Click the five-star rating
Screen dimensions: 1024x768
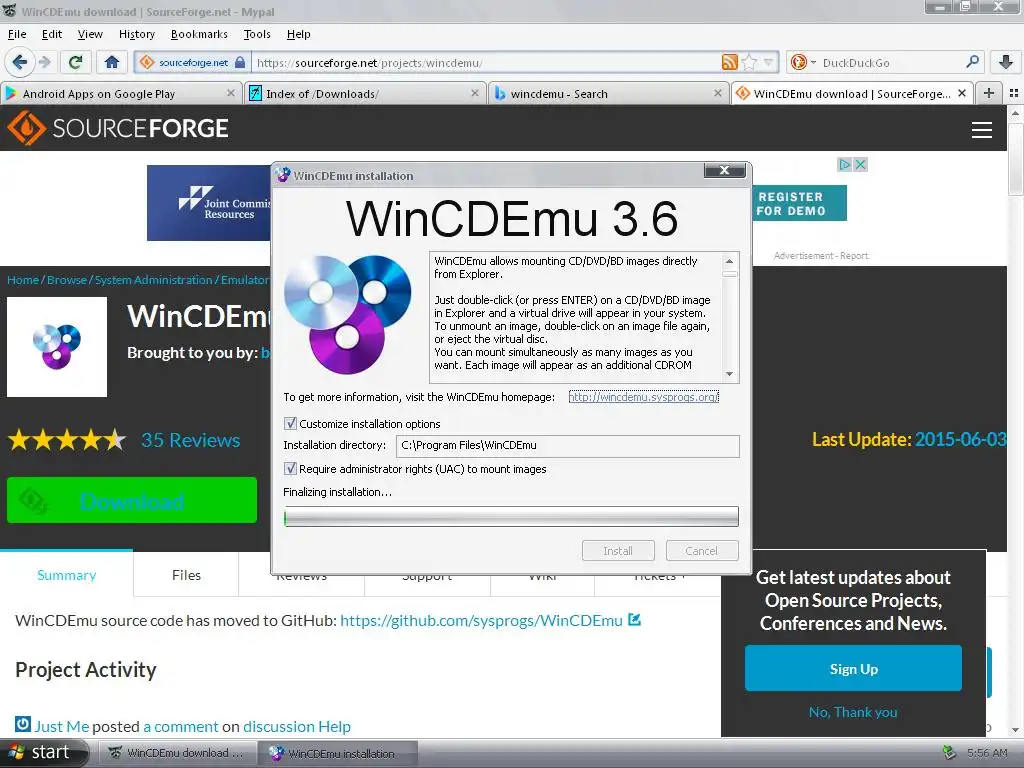67,440
